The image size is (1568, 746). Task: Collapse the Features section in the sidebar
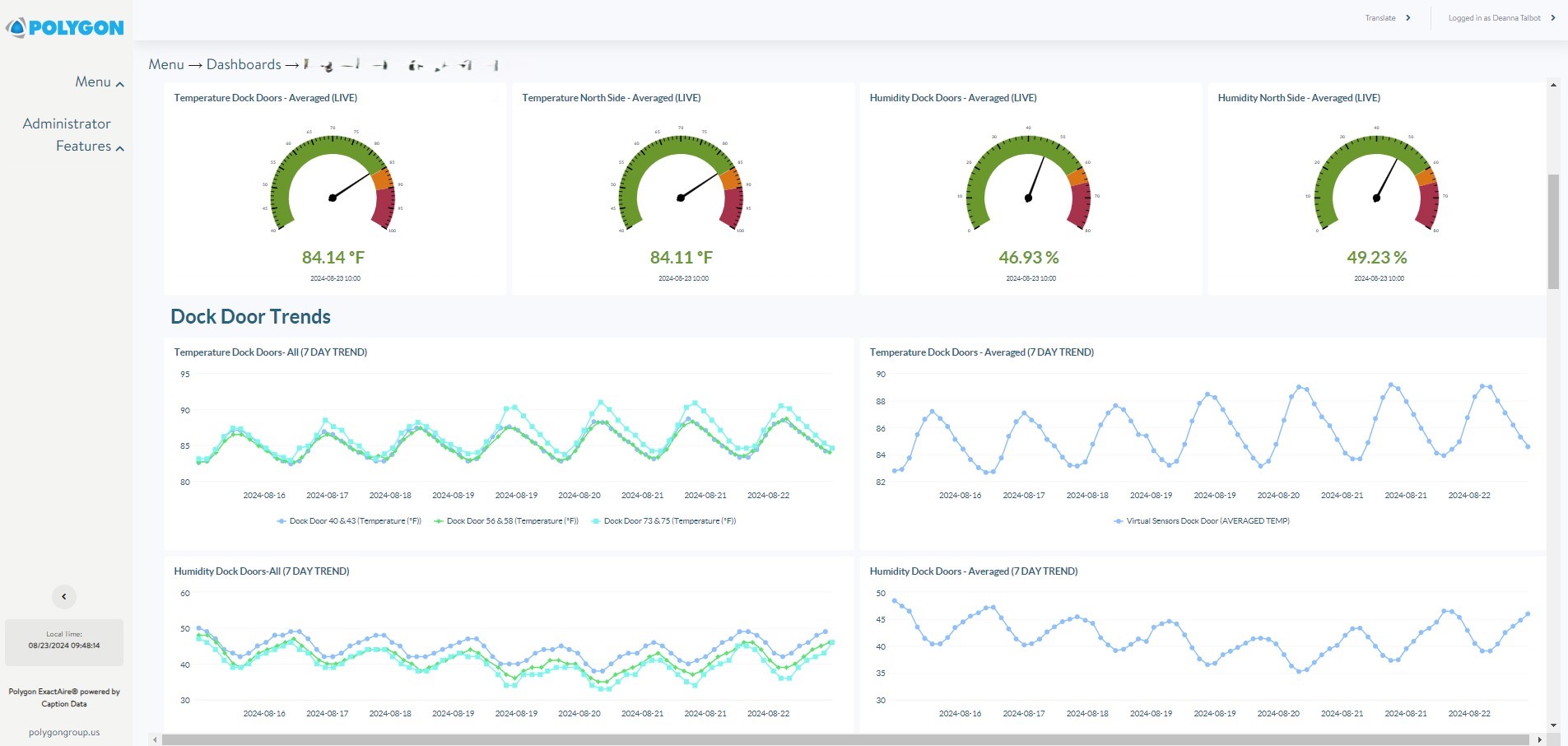click(119, 147)
